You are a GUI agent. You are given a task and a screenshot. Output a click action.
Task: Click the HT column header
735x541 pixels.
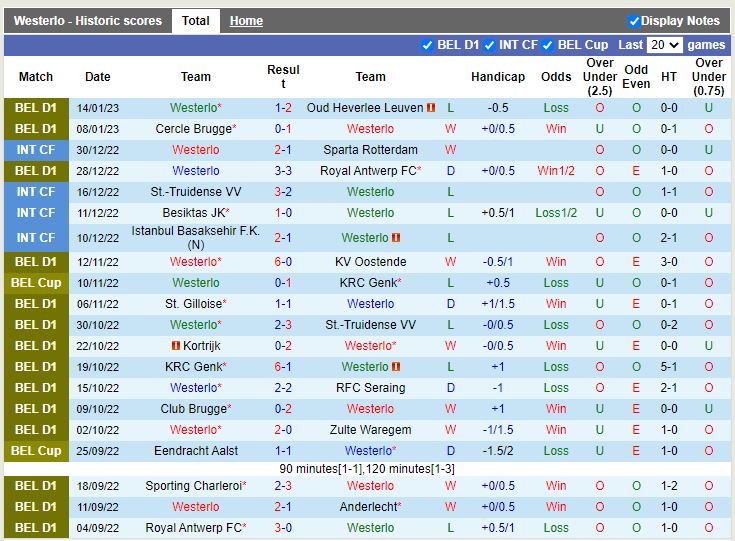tap(669, 77)
